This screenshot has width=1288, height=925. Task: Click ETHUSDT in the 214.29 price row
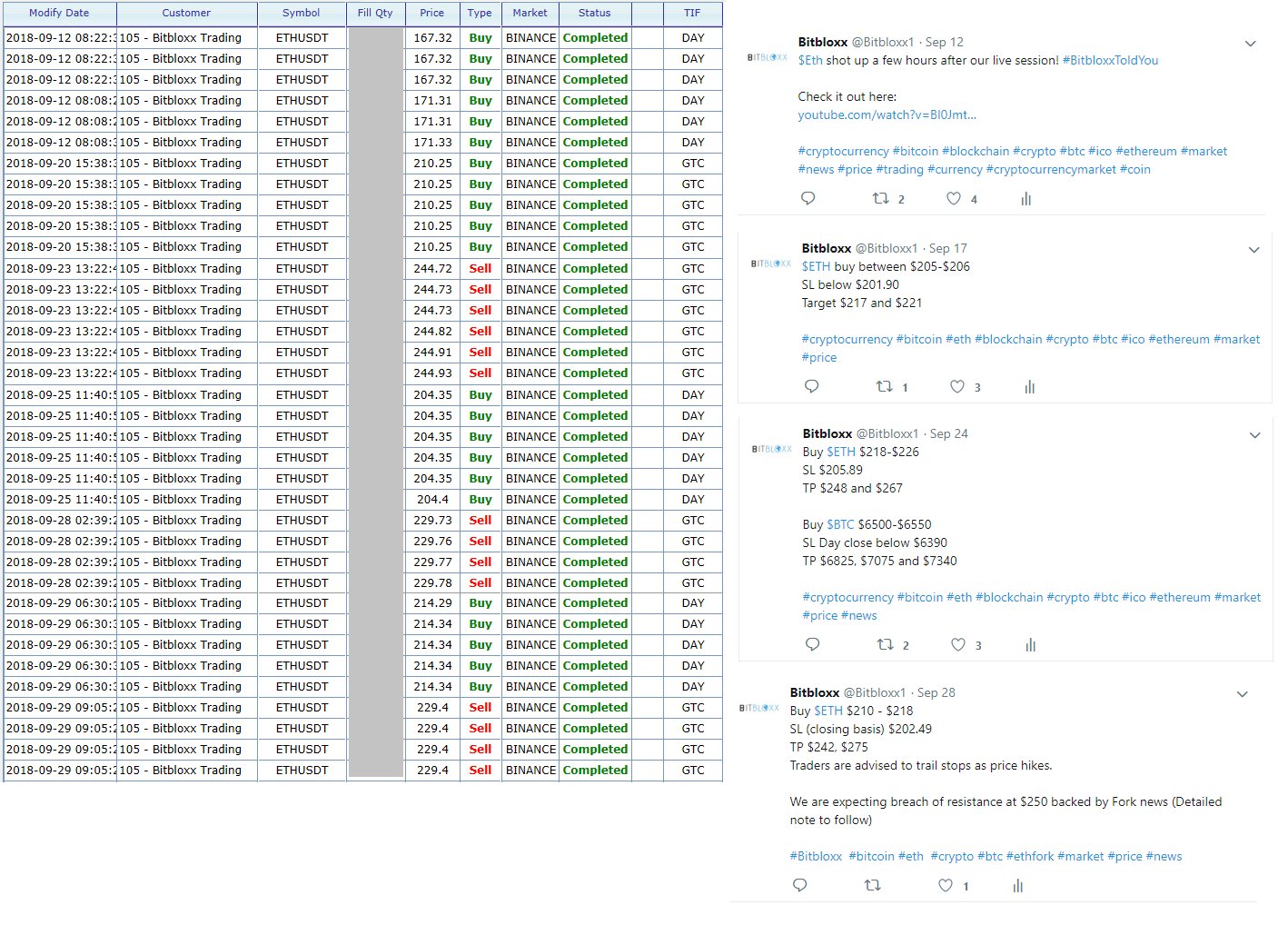click(302, 603)
